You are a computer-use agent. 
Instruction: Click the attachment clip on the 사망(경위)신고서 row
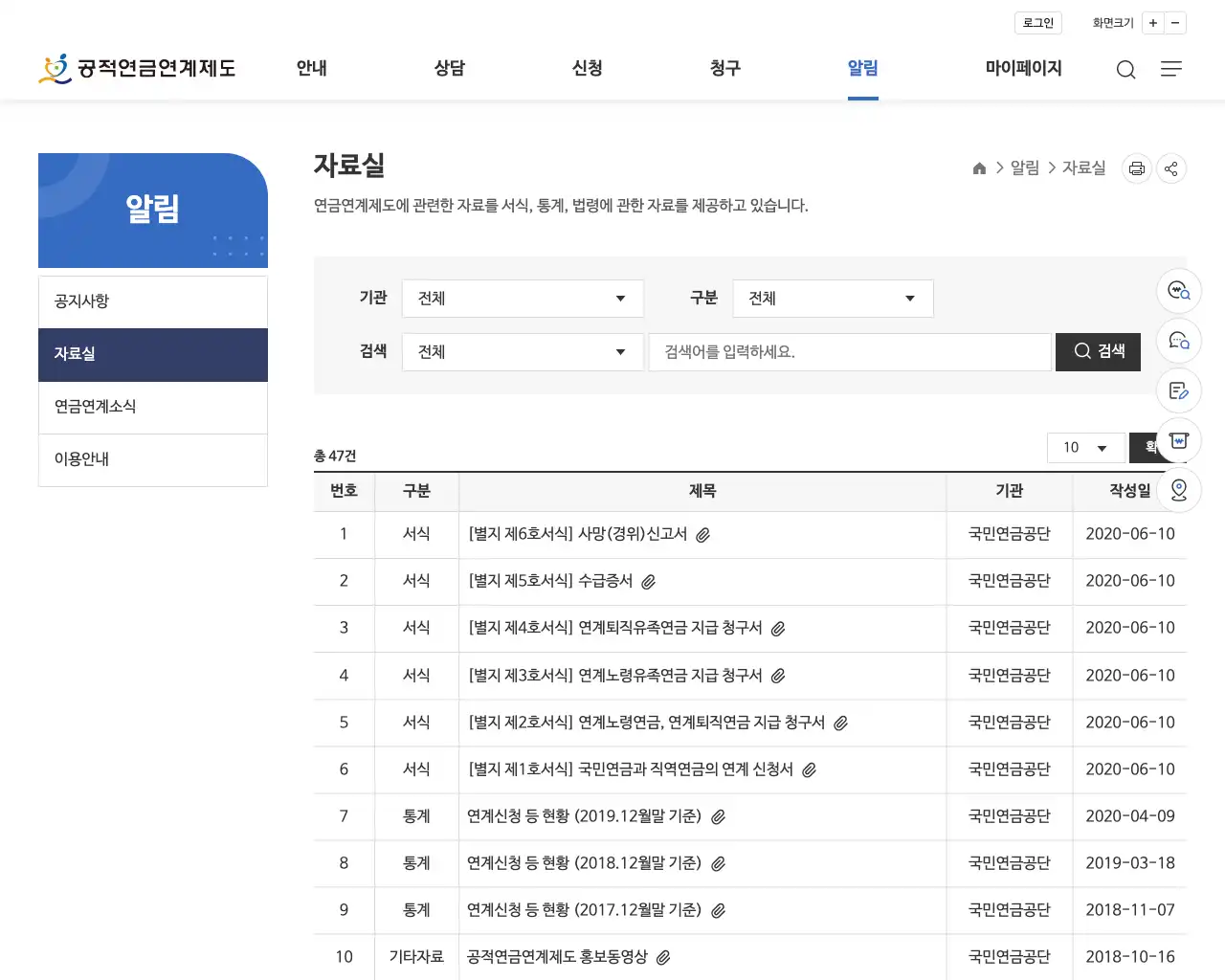(703, 534)
